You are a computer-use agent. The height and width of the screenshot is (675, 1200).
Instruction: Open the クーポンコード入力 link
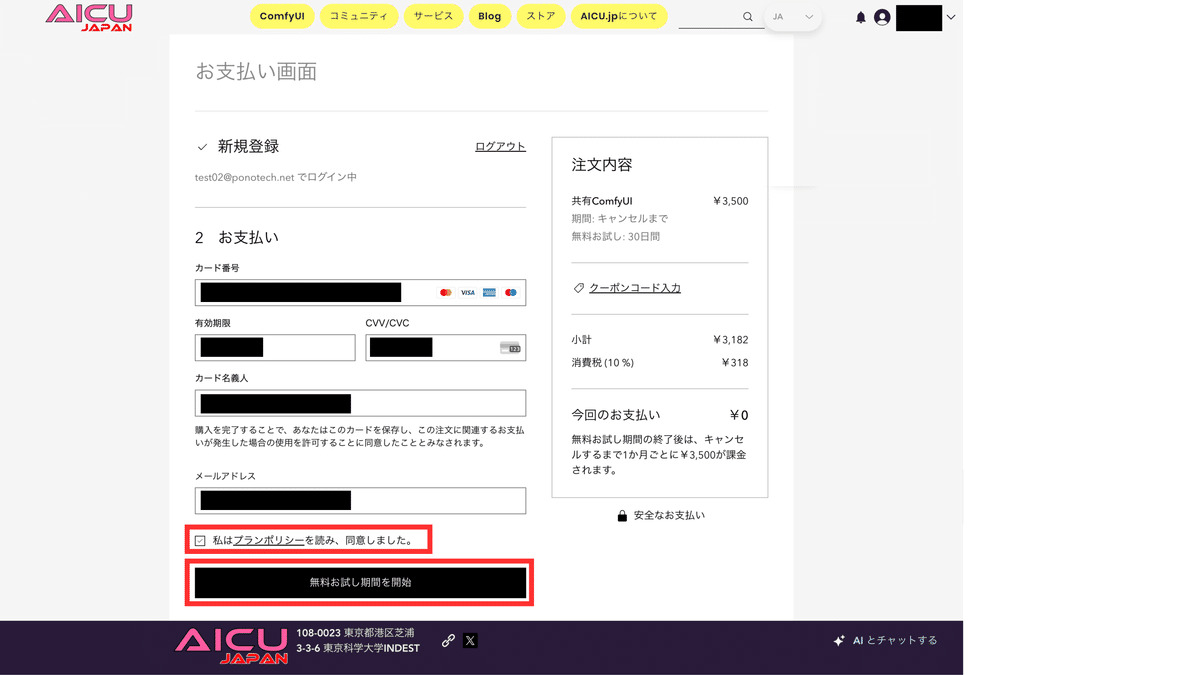tap(635, 288)
